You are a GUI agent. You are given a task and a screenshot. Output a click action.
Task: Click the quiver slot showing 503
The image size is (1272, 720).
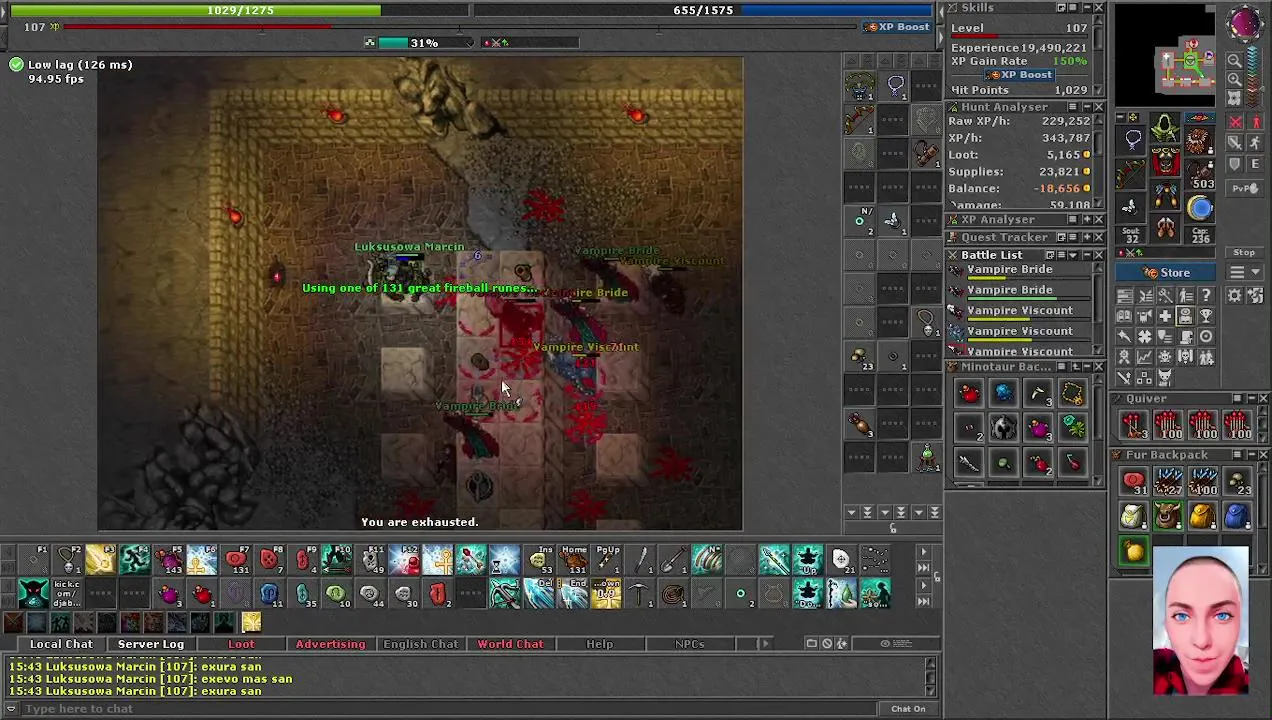point(1200,174)
